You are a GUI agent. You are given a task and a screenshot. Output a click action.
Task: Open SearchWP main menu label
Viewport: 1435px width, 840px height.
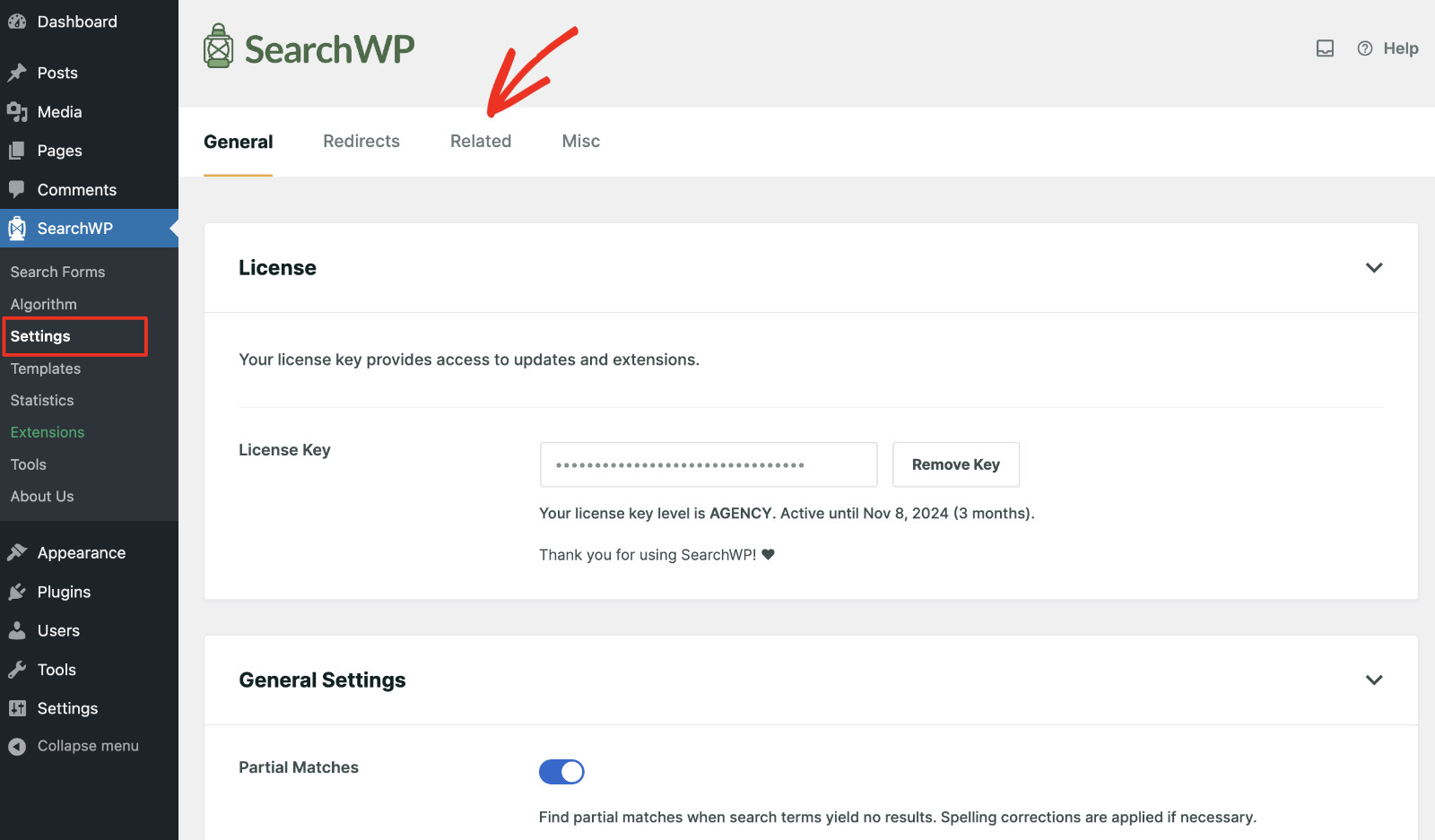(x=75, y=229)
